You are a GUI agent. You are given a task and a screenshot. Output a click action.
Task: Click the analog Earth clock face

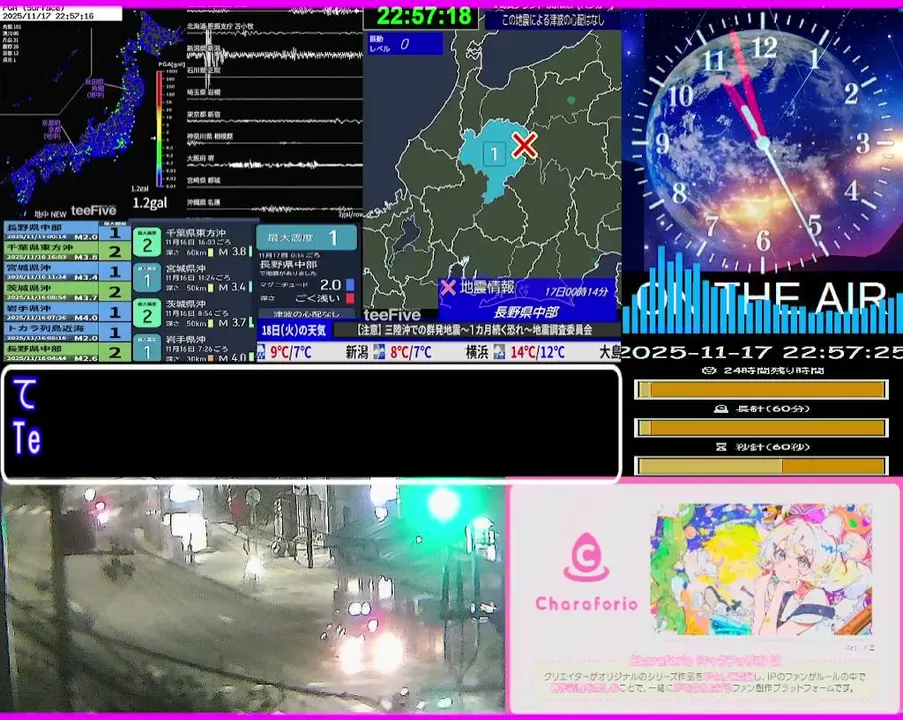(x=762, y=142)
